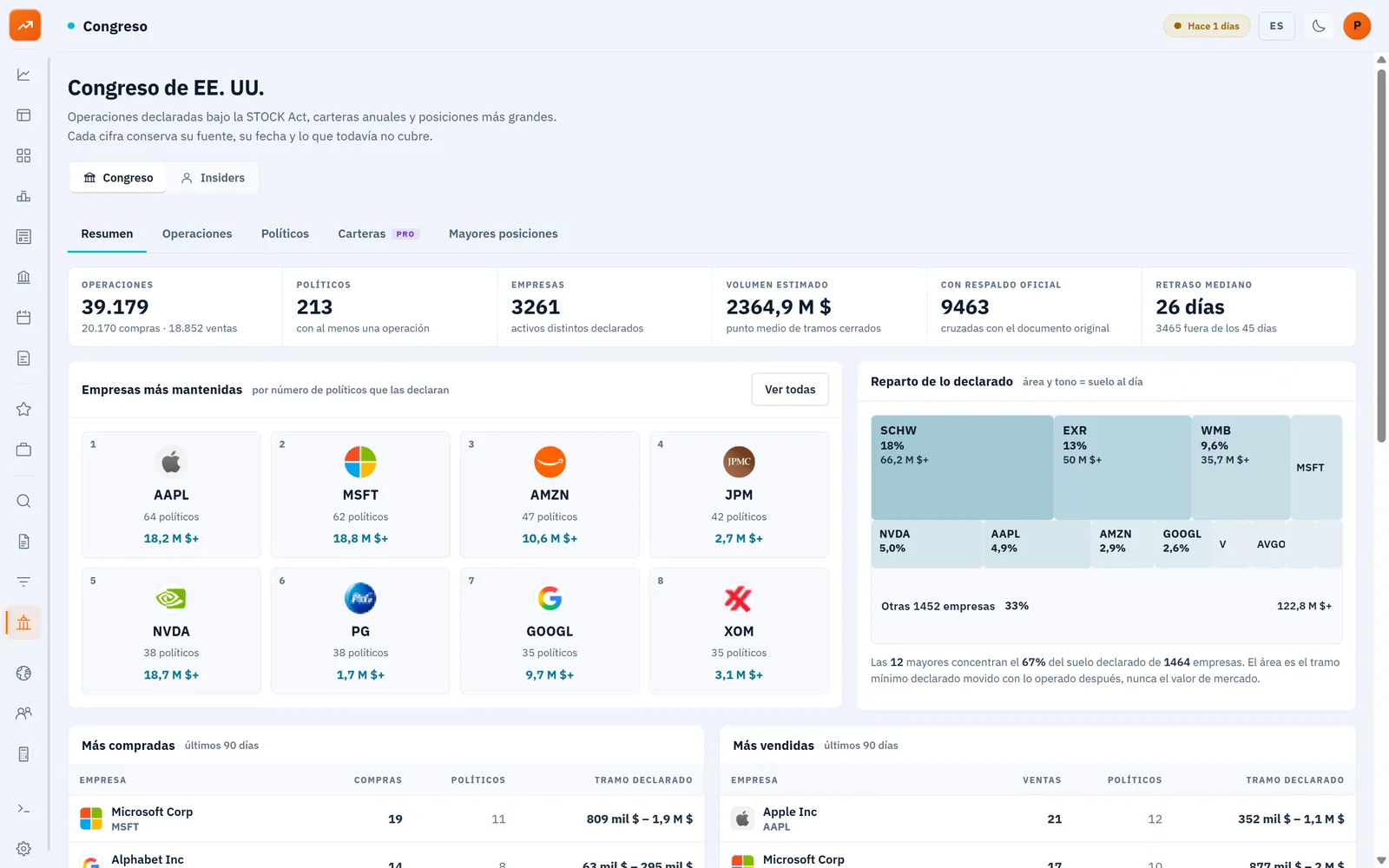This screenshot has width=1389, height=868.
Task: Open the favorites star sidebar icon
Action: point(23,409)
